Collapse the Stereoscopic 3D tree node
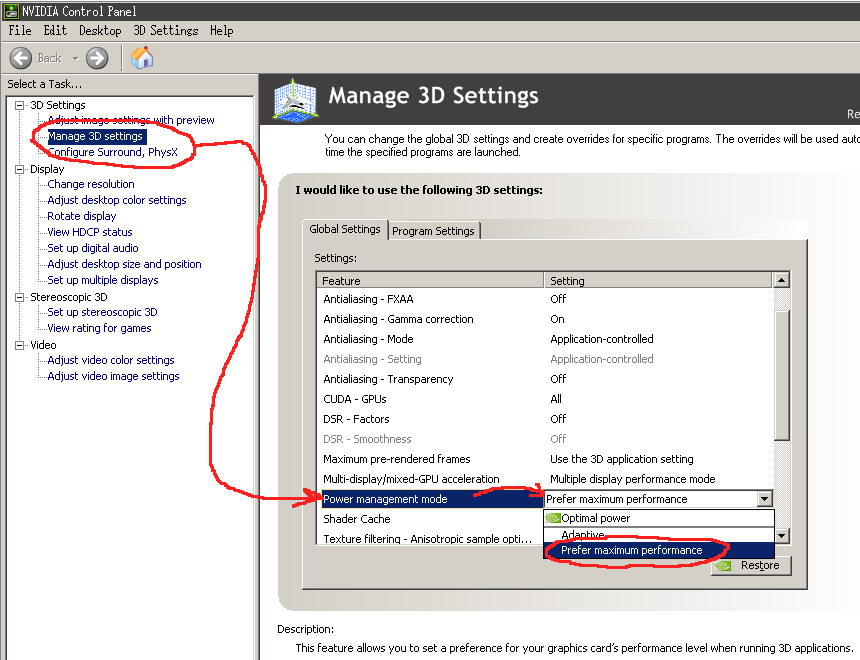Screen dimensions: 860x660 [x=20, y=297]
